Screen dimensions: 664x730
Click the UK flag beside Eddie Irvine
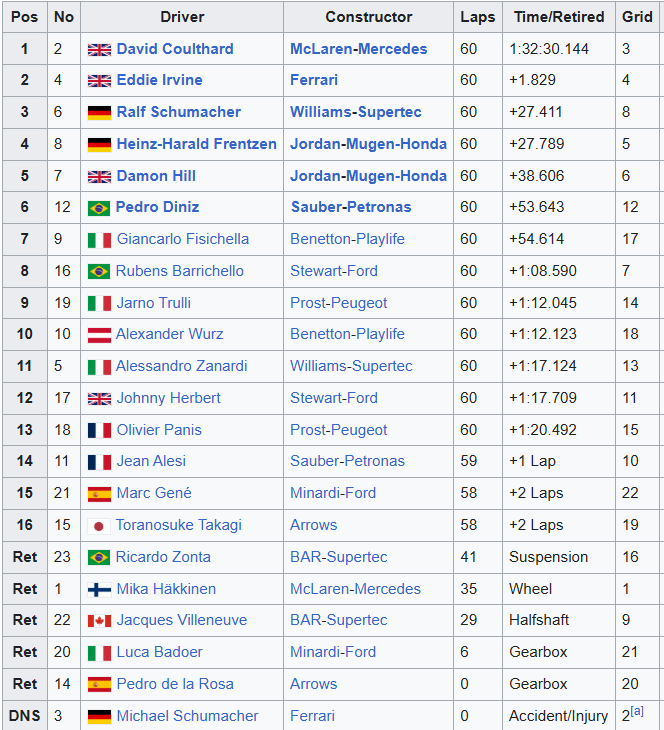coord(99,81)
